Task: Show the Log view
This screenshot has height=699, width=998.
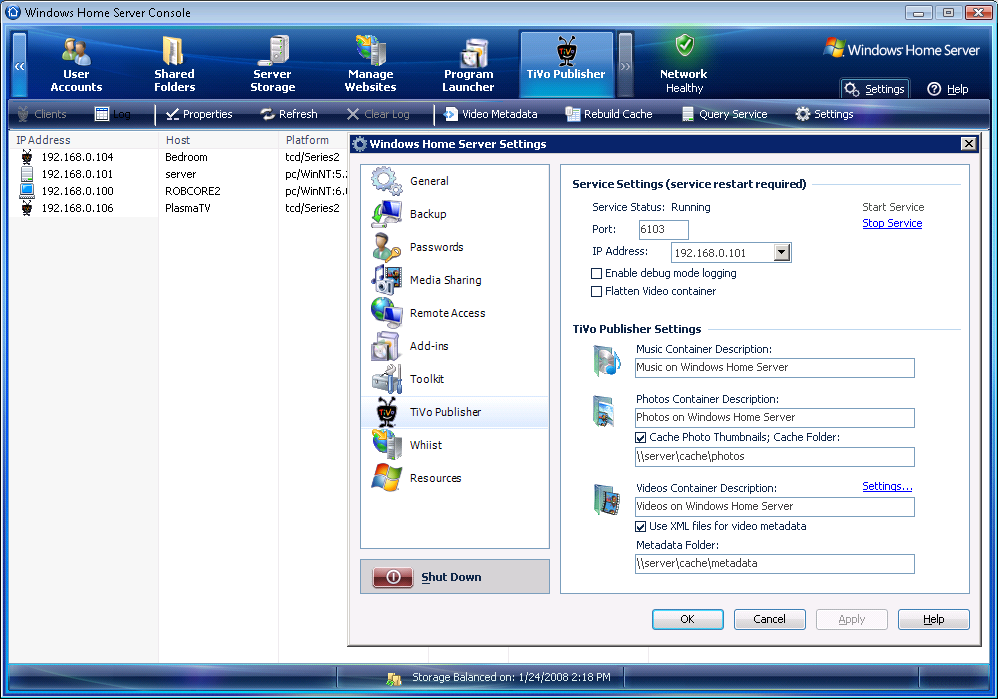Action: pos(113,114)
